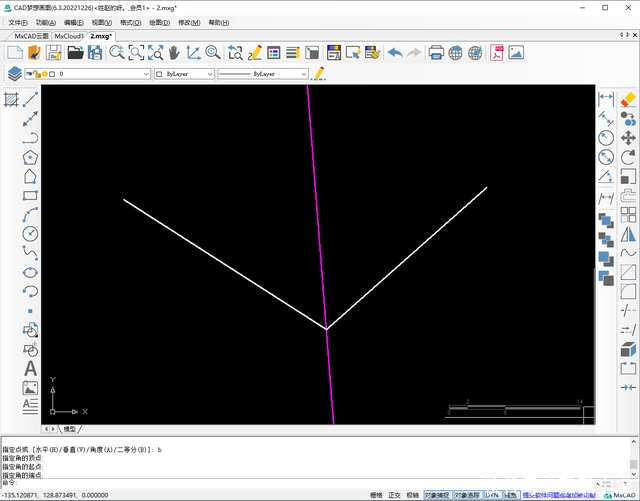
Task: Select the text tool letter A
Action: tap(30, 369)
